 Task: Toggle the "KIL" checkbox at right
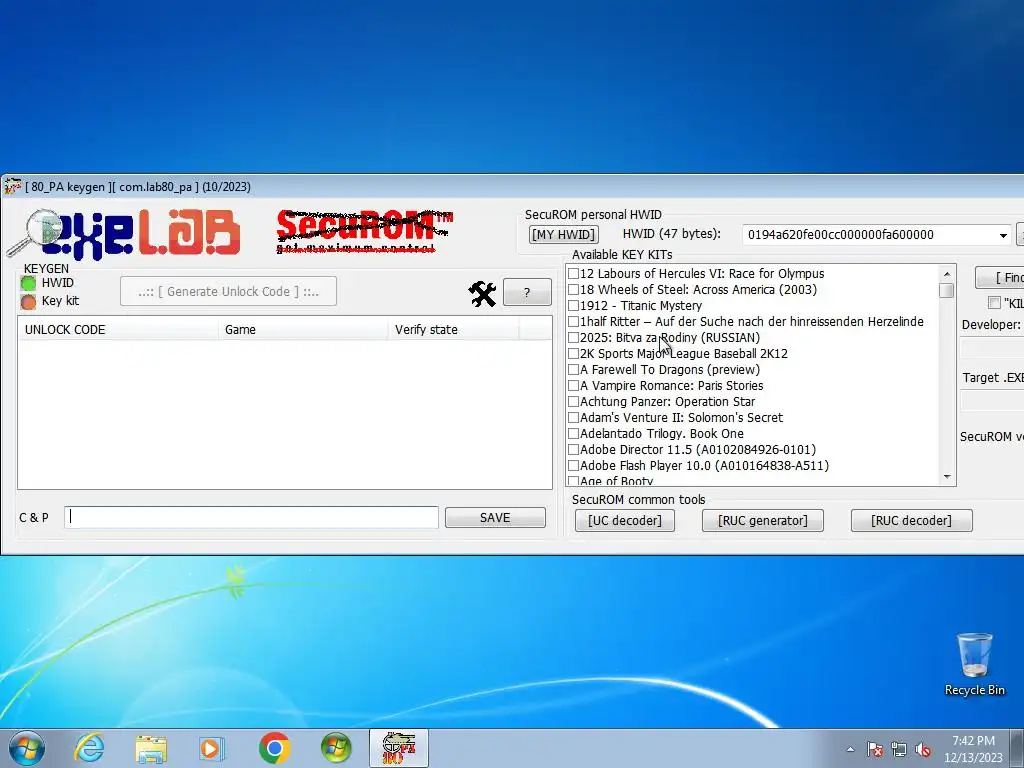pos(995,302)
